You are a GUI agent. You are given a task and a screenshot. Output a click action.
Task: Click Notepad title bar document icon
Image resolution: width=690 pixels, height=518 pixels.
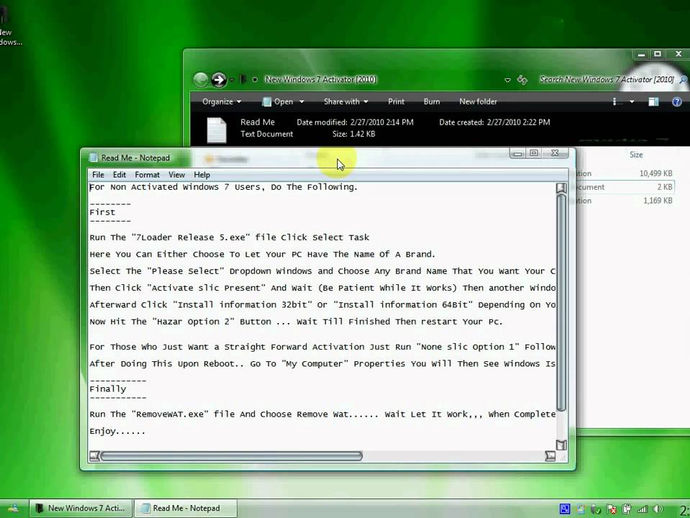click(93, 158)
